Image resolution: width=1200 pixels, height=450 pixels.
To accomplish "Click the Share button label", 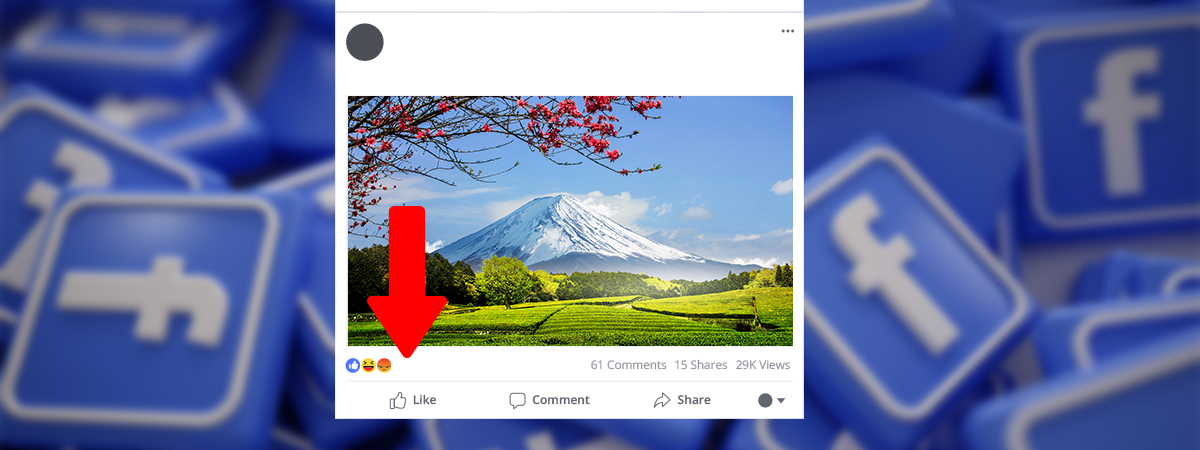I will 694,400.
